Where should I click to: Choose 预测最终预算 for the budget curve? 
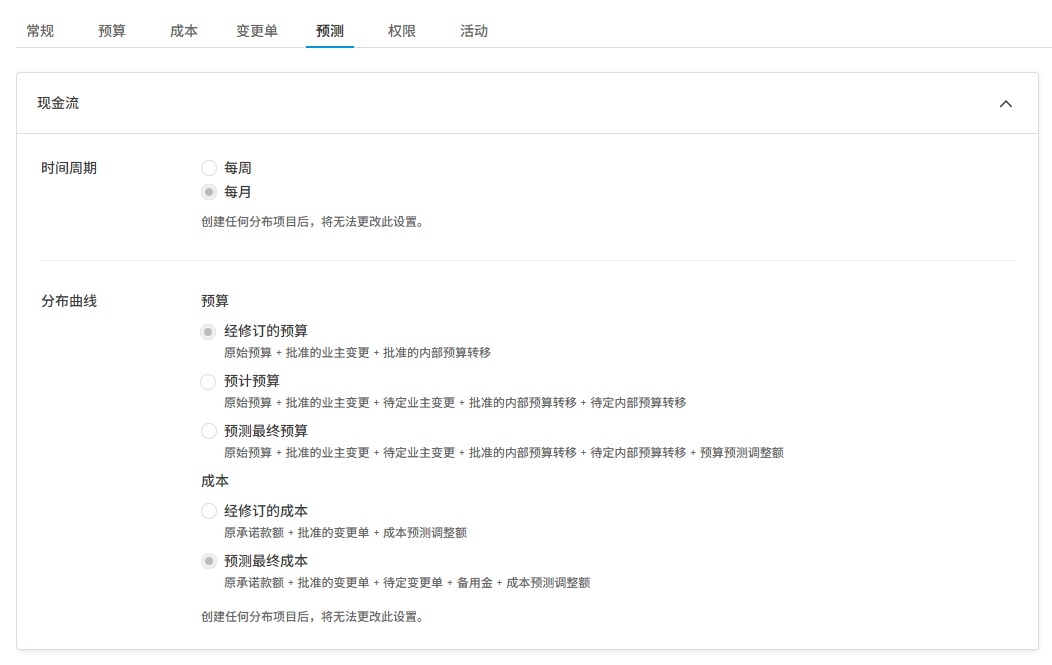coord(208,431)
